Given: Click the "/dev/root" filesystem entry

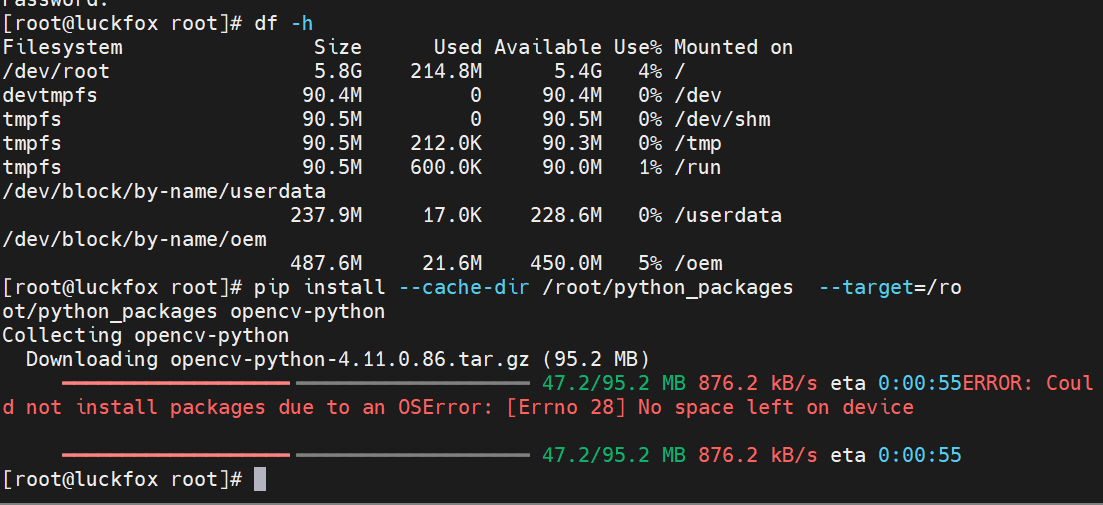Looking at the screenshot, I should pos(56,72).
